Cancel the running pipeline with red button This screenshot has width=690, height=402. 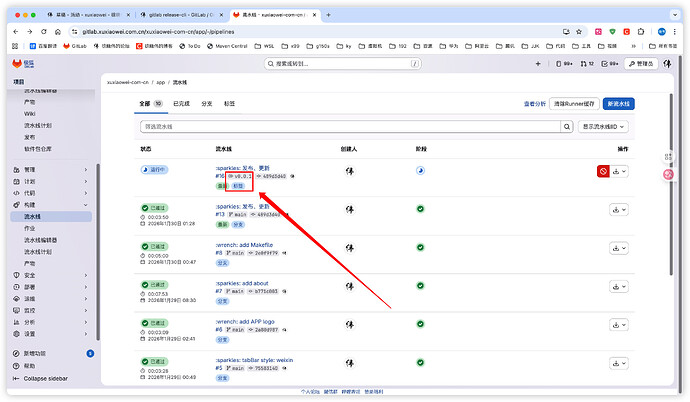pos(603,171)
